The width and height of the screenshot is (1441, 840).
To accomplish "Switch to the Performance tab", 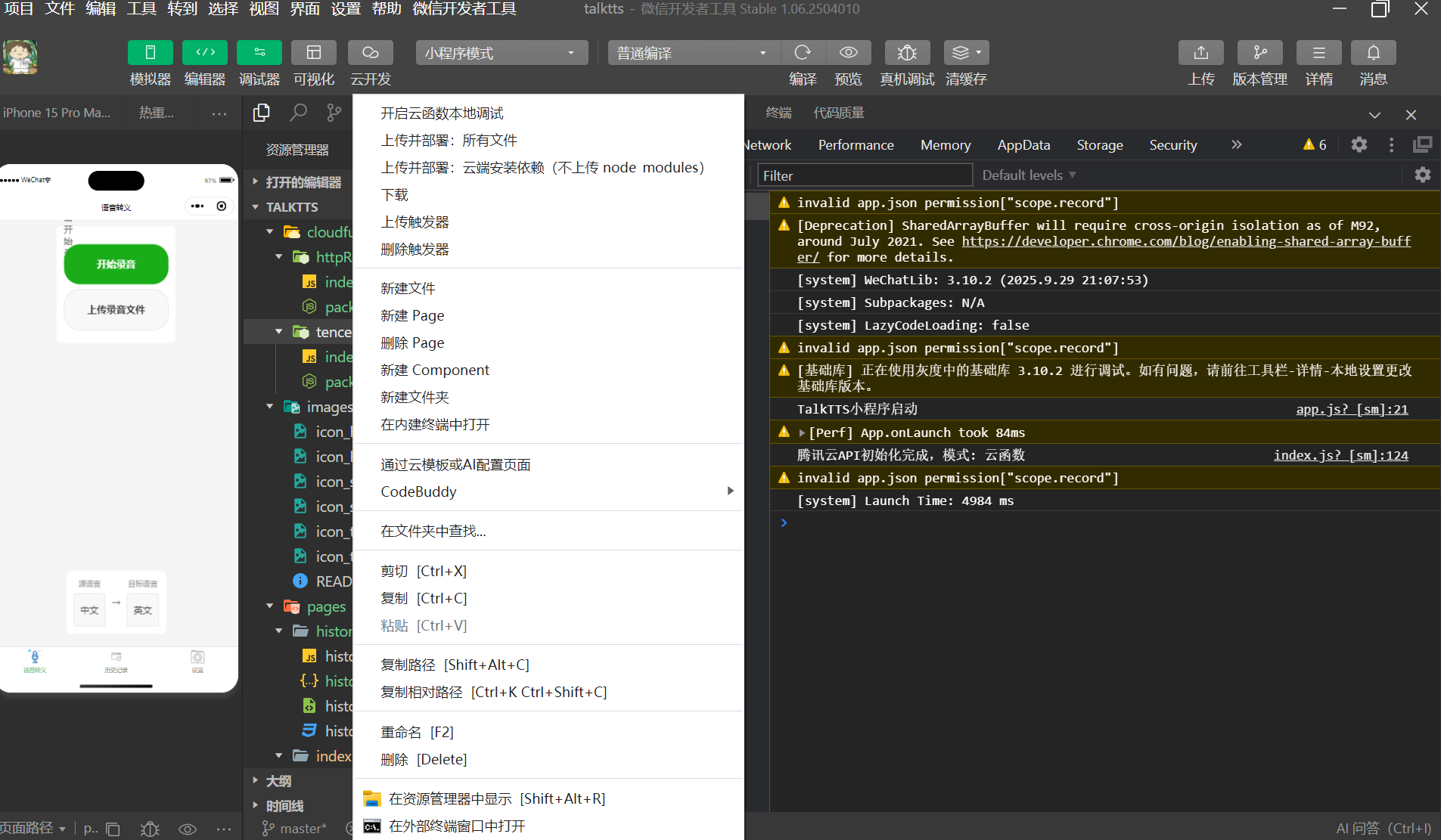I will point(856,145).
